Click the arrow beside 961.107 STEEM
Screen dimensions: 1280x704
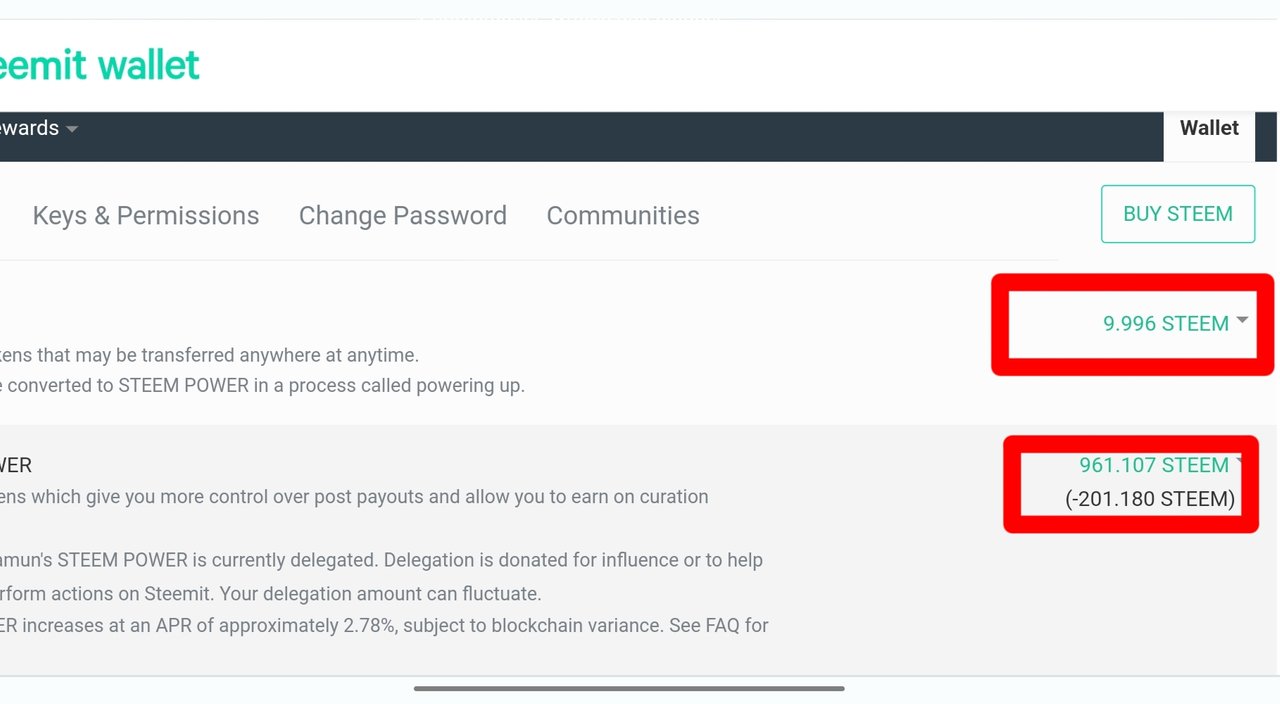tap(1240, 461)
